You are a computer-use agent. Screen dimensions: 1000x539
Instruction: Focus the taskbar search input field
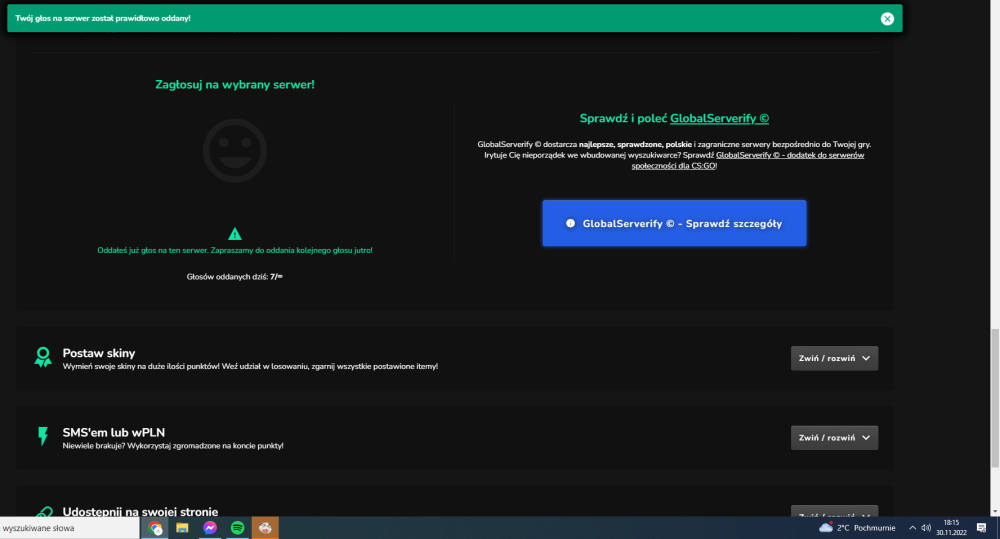[x=70, y=528]
